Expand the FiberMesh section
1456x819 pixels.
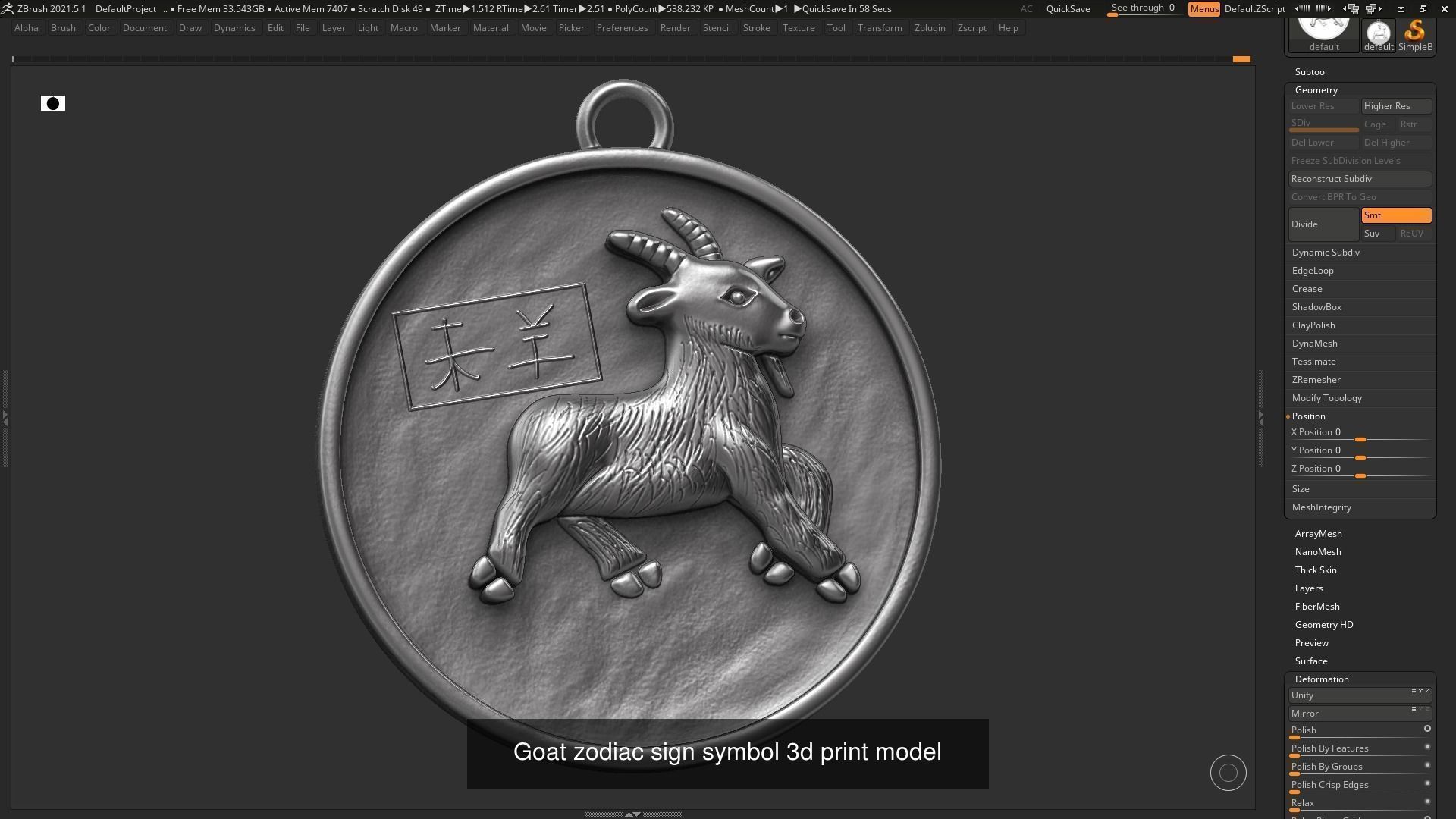(x=1317, y=607)
